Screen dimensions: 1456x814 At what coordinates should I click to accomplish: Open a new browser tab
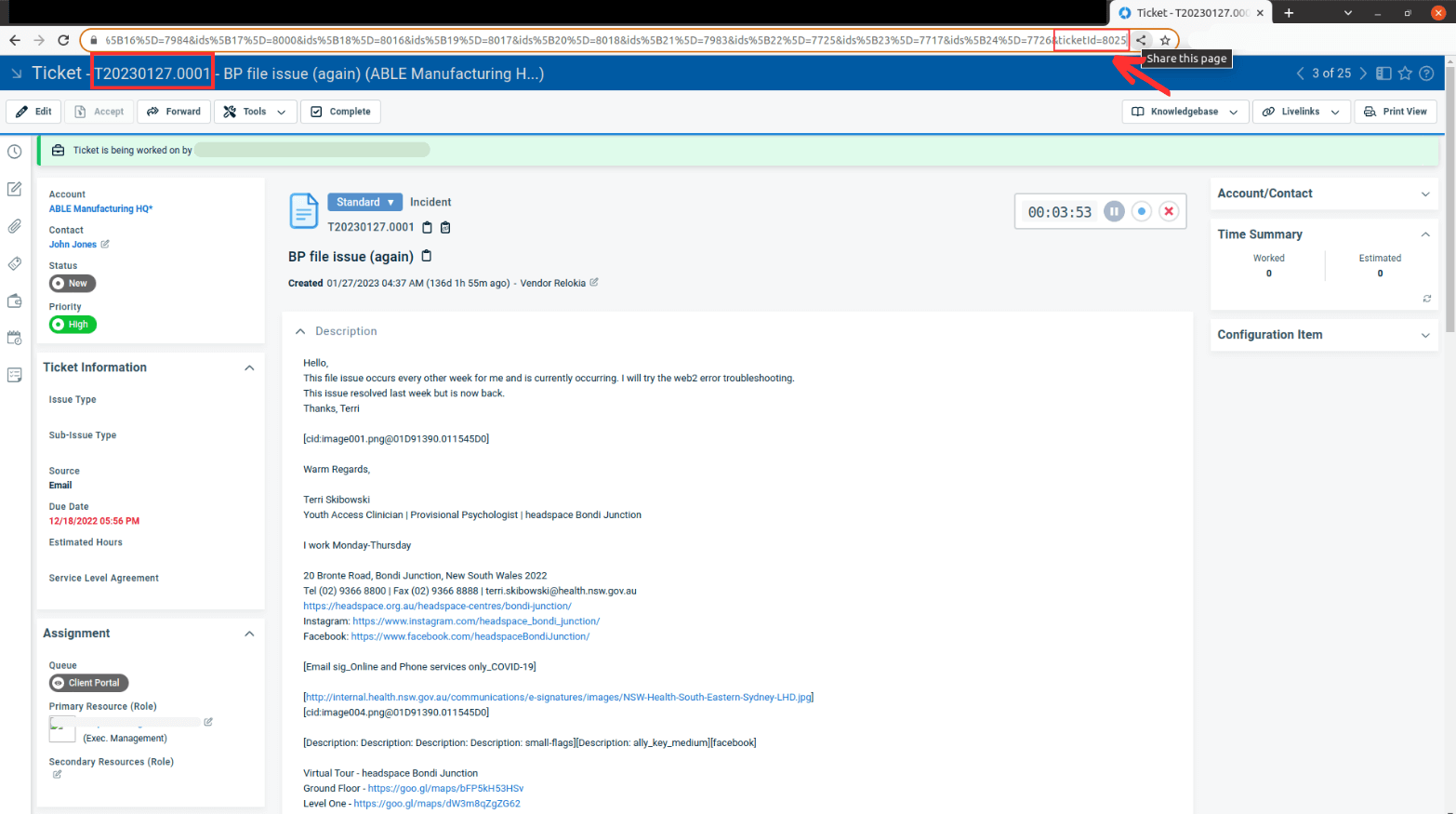point(1289,13)
